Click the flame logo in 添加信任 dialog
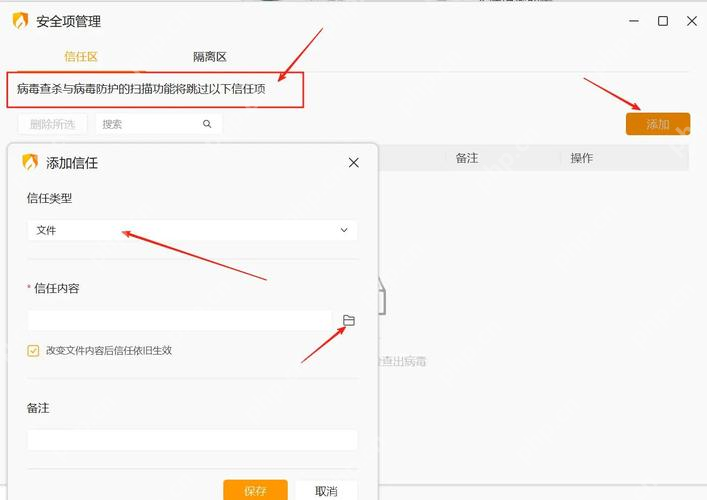Screen dimensions: 707x500 [30, 162]
